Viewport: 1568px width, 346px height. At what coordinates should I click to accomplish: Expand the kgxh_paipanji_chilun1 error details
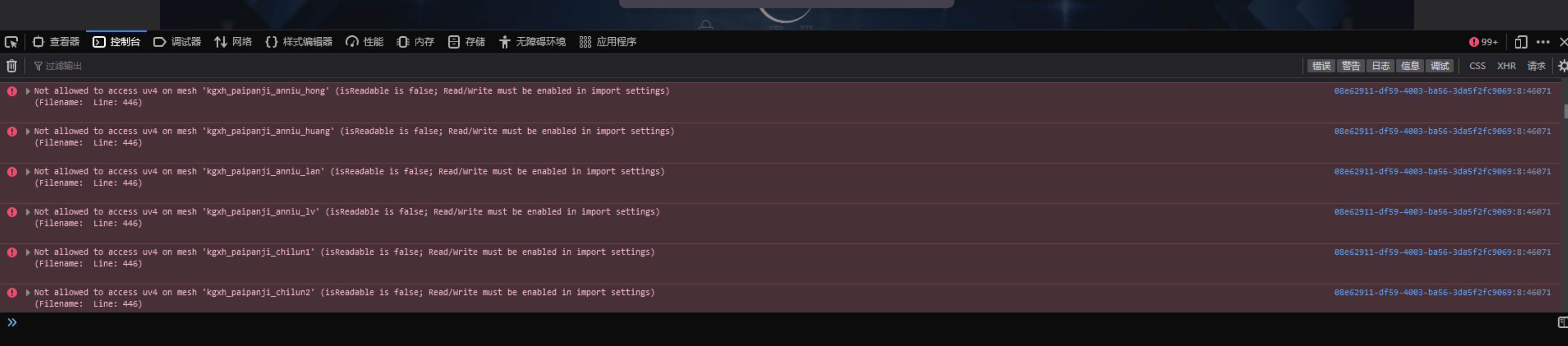click(x=27, y=252)
